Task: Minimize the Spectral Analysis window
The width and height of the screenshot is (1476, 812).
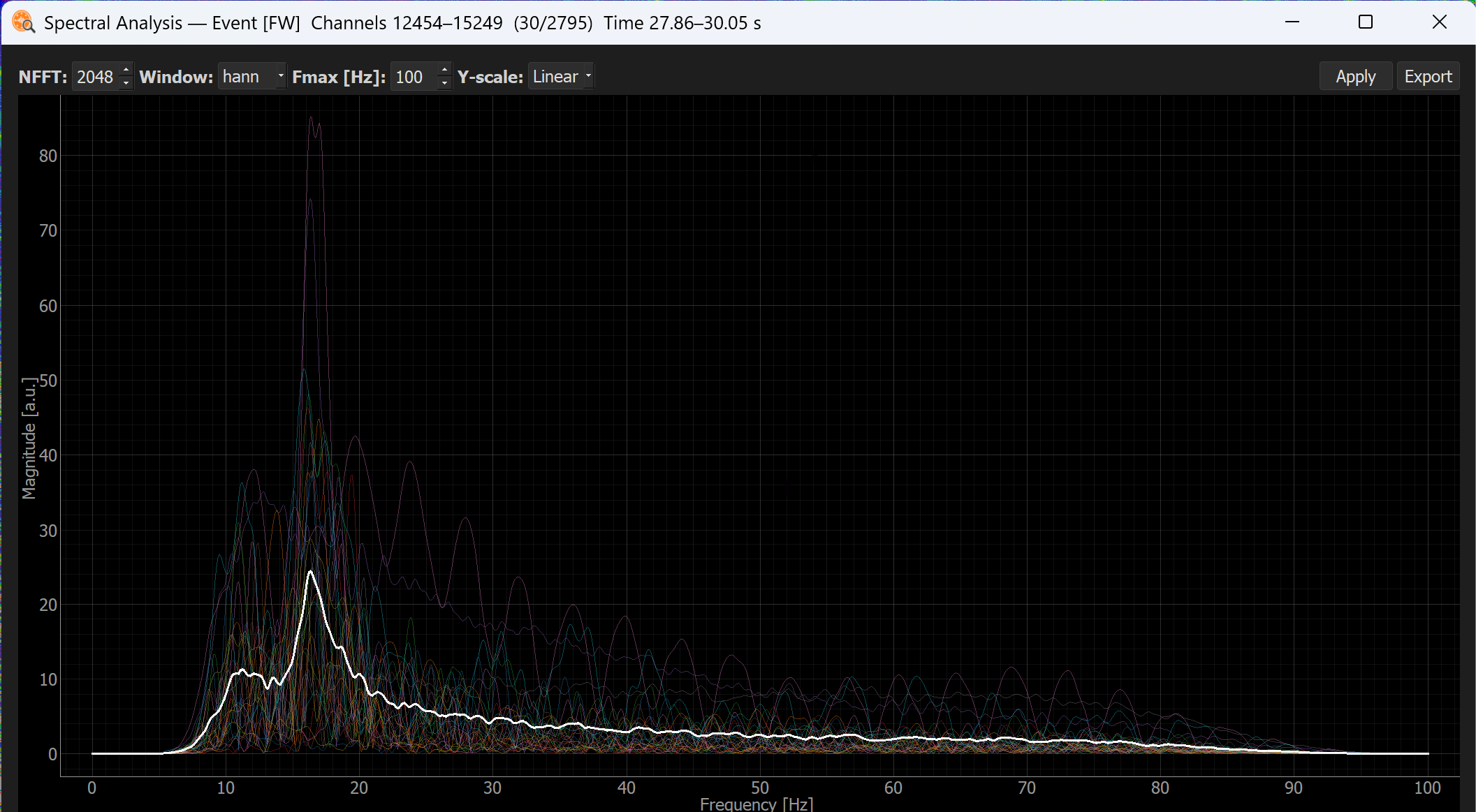Action: [1292, 22]
